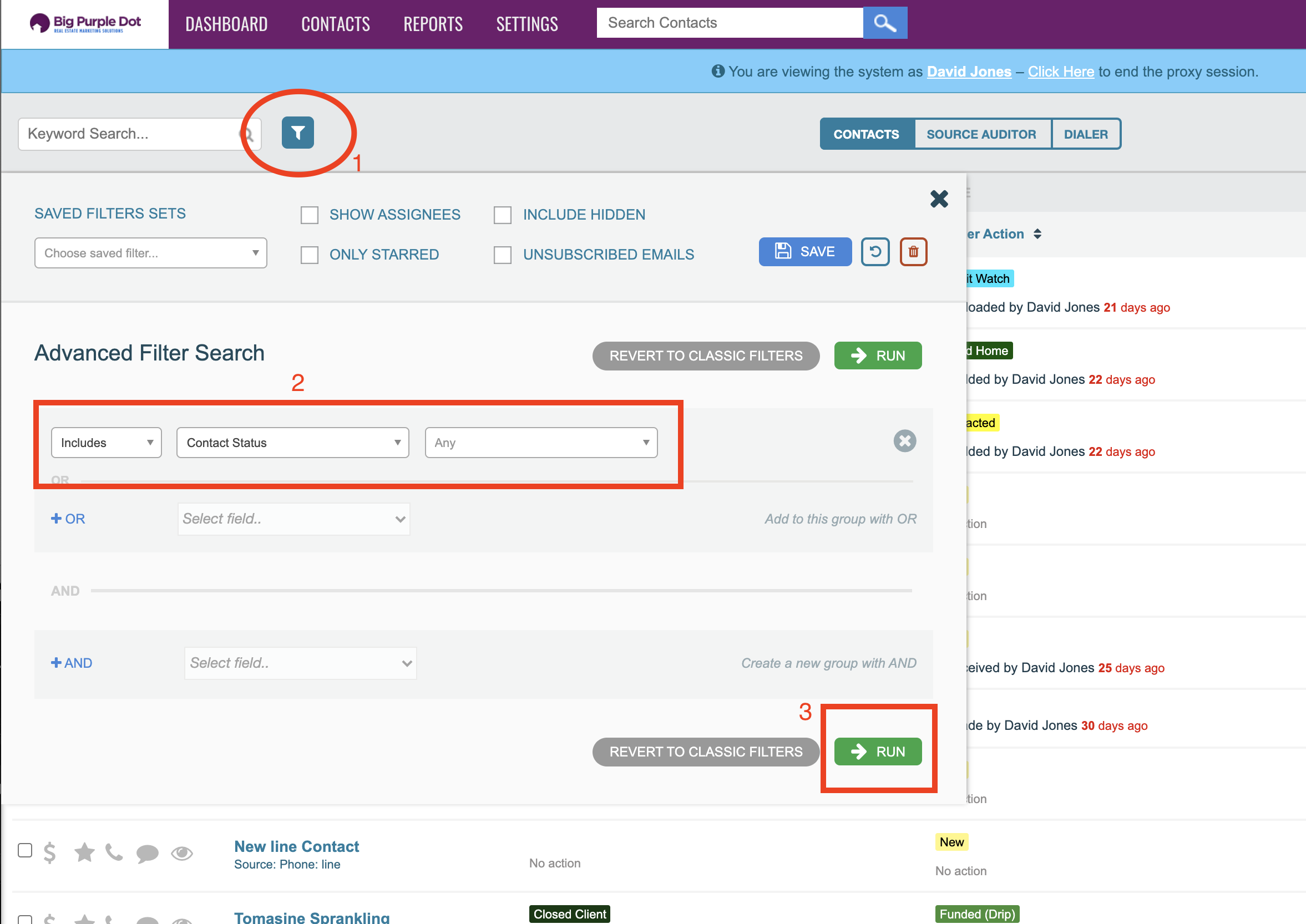Expand the Contact Status field dropdown
The image size is (1306, 924).
pyautogui.click(x=292, y=443)
